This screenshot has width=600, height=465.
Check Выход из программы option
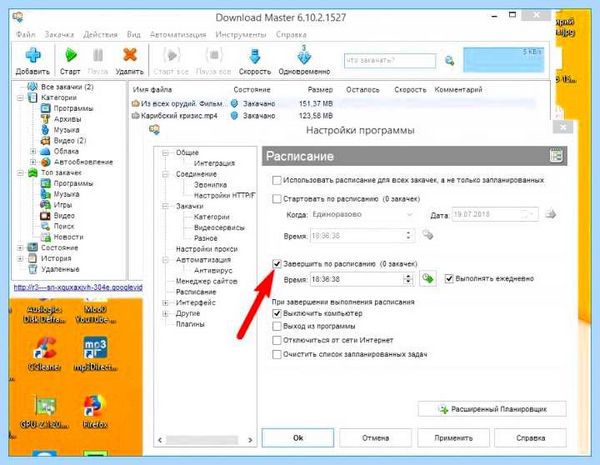click(277, 326)
